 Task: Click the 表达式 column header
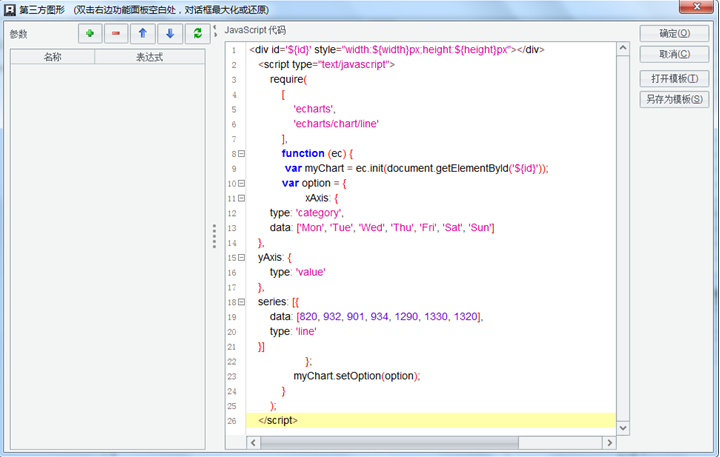pos(149,58)
